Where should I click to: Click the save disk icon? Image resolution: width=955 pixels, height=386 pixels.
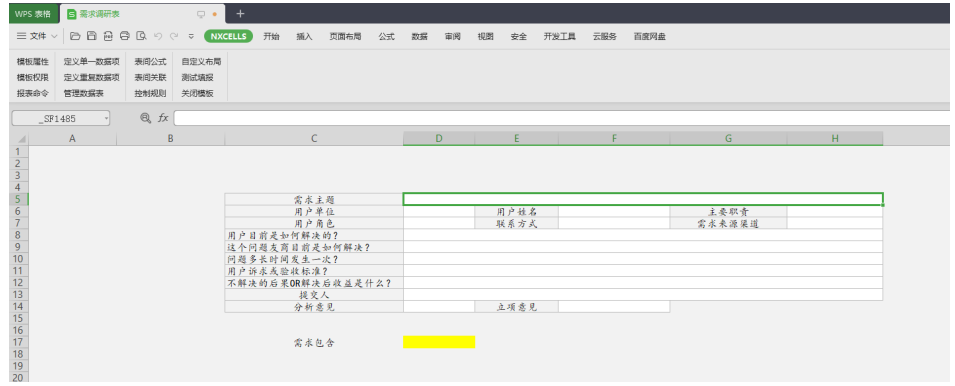pos(91,37)
